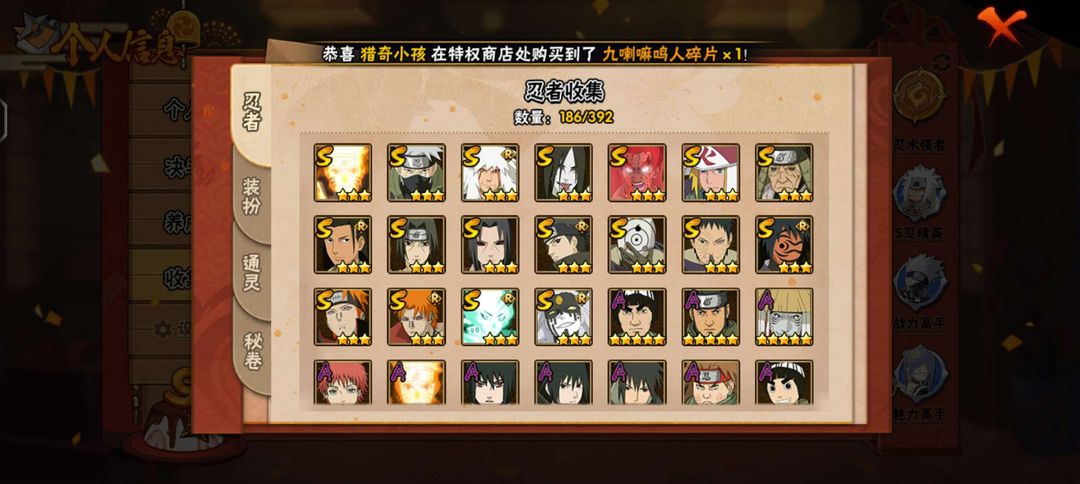Select the 忍者 tab
The width and height of the screenshot is (1080, 484).
pyautogui.click(x=251, y=114)
